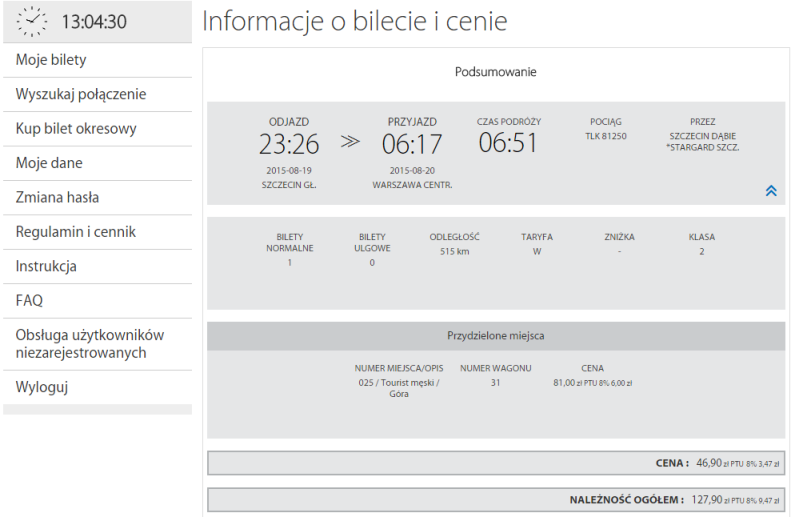
Task: Click the NUMER WAGONU label
Action: tap(496, 368)
